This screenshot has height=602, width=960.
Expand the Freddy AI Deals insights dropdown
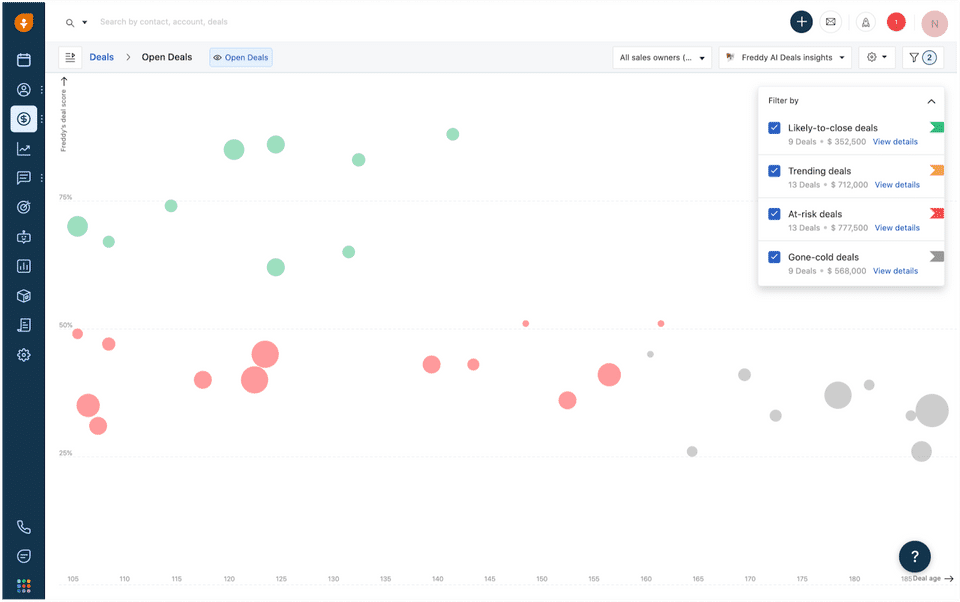785,58
